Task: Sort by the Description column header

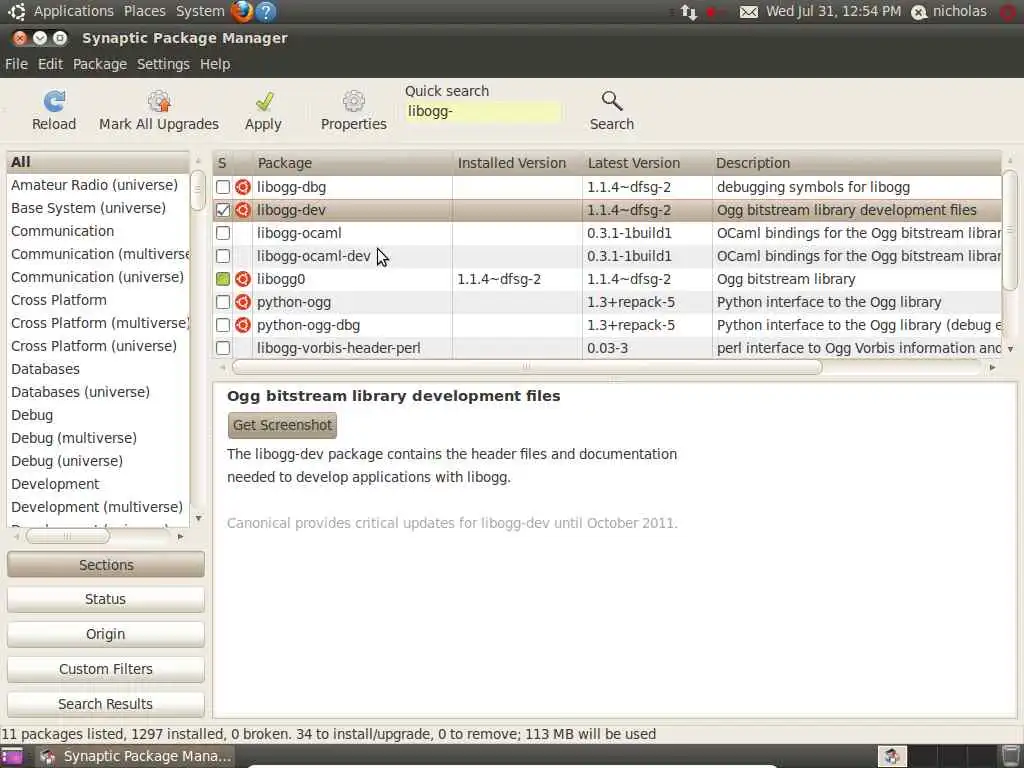Action: 856,163
